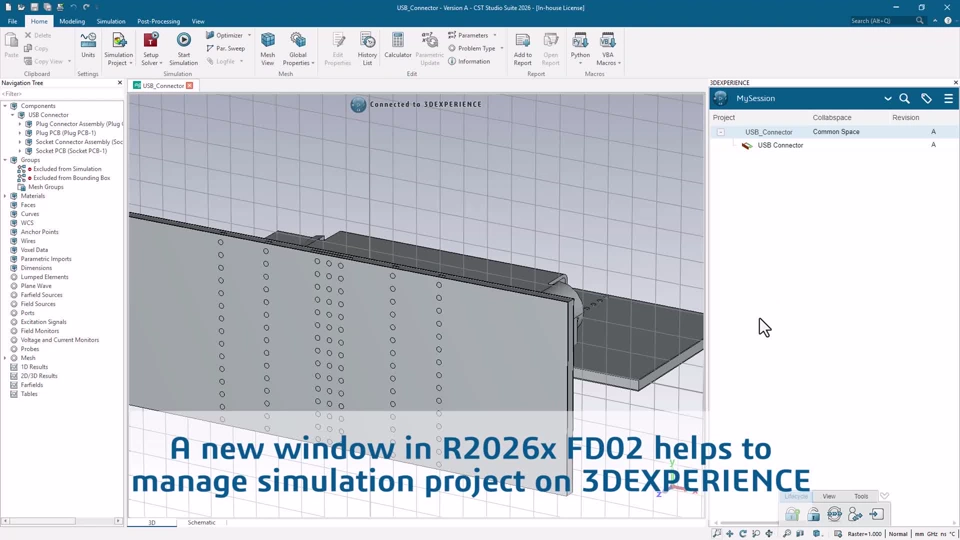The image size is (960, 540).
Task: Click the 3D cube view icon in status bar
Action: [817, 534]
